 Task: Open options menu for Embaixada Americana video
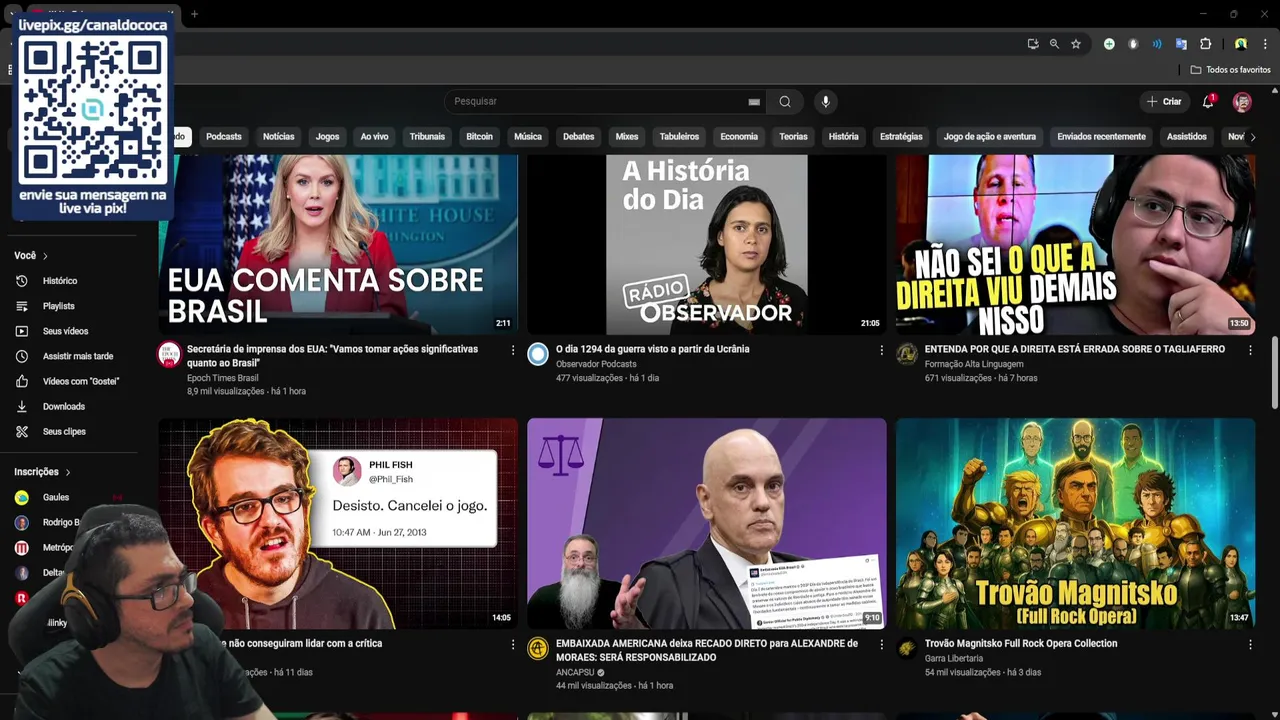[x=882, y=644]
